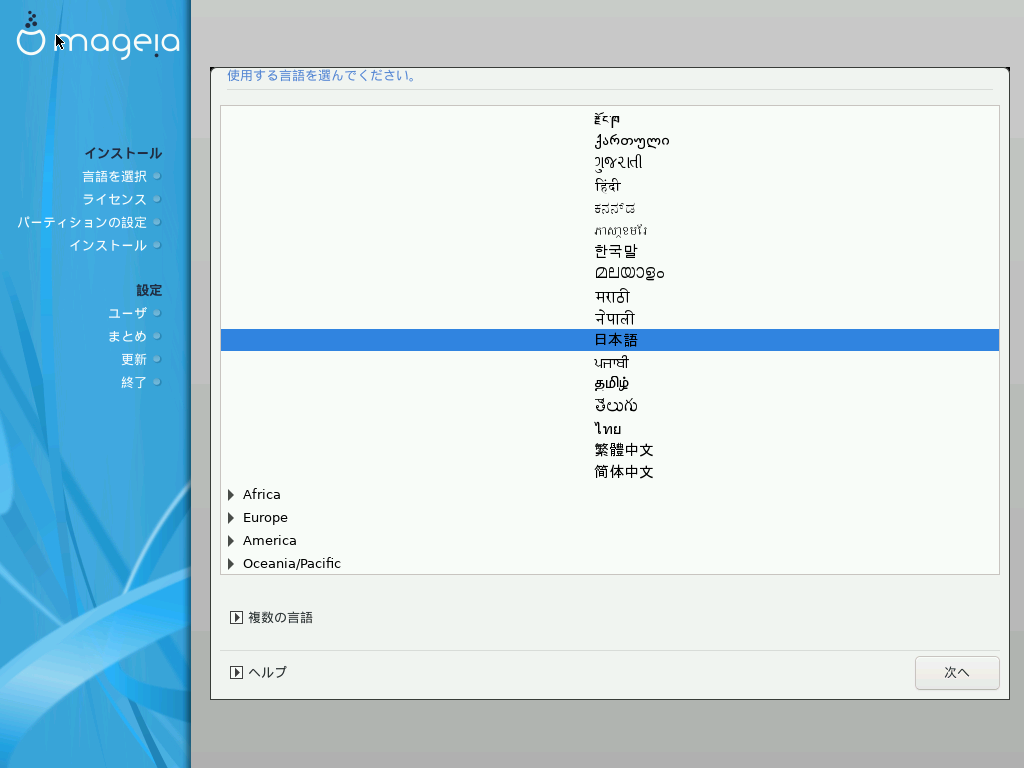Select ไทย in the language list

[x=610, y=428]
